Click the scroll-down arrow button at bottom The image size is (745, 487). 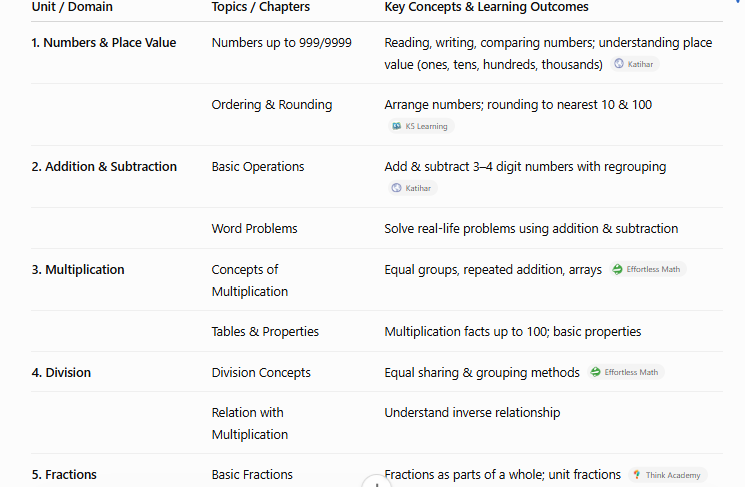(x=376, y=482)
